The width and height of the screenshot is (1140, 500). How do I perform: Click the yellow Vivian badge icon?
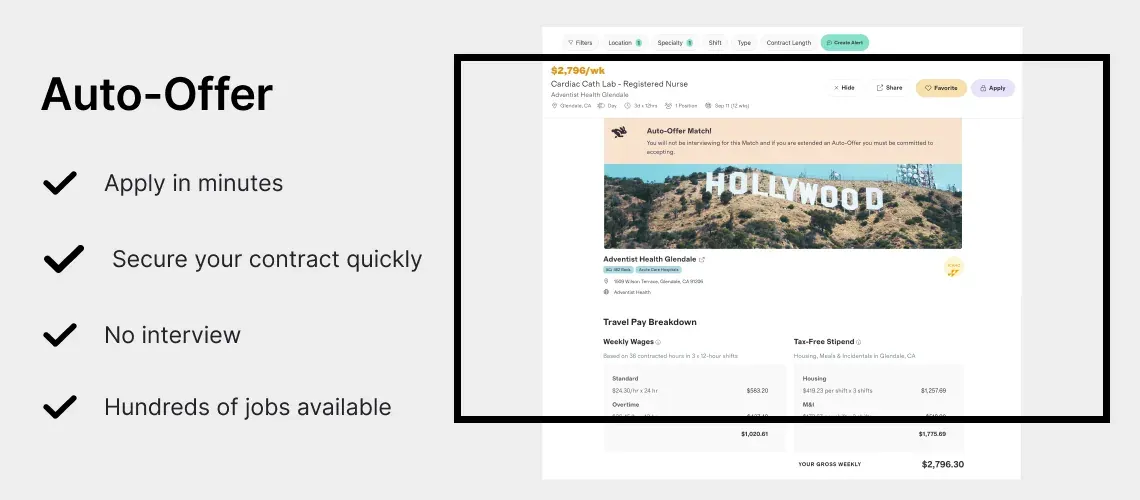(953, 268)
